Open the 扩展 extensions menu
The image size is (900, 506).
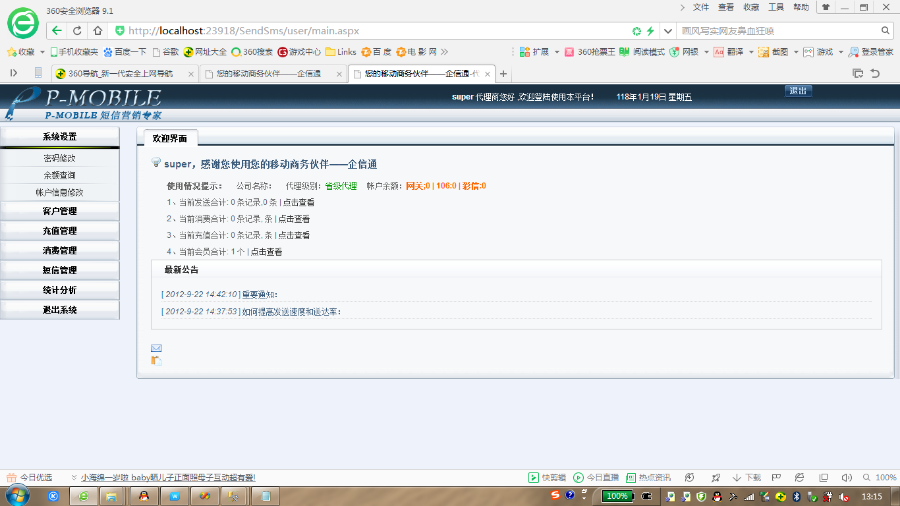click(539, 52)
